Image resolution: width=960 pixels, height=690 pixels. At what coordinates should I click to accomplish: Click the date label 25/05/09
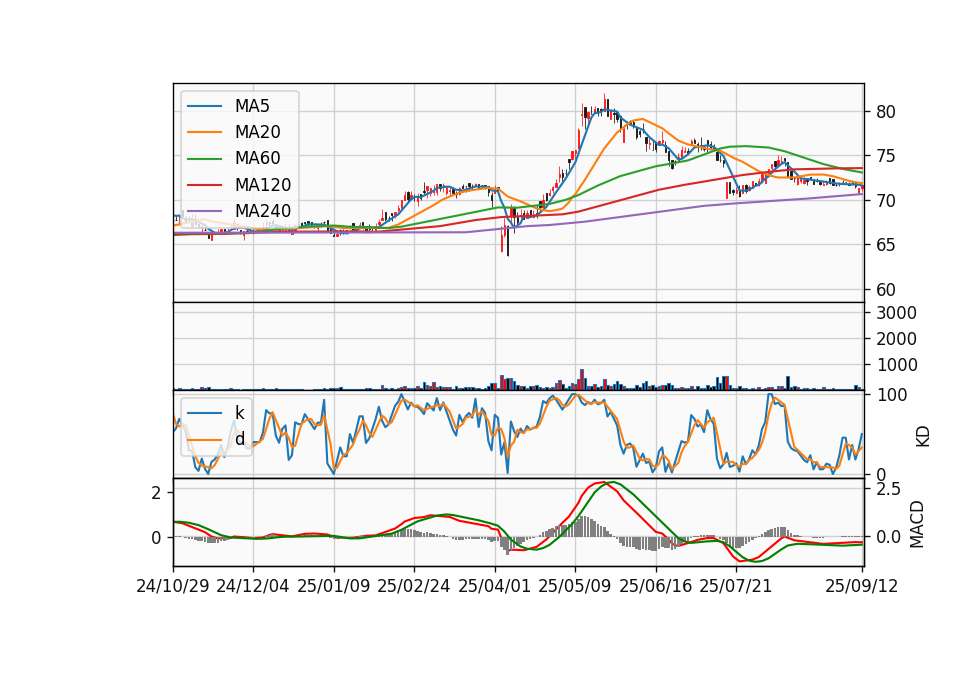click(575, 586)
